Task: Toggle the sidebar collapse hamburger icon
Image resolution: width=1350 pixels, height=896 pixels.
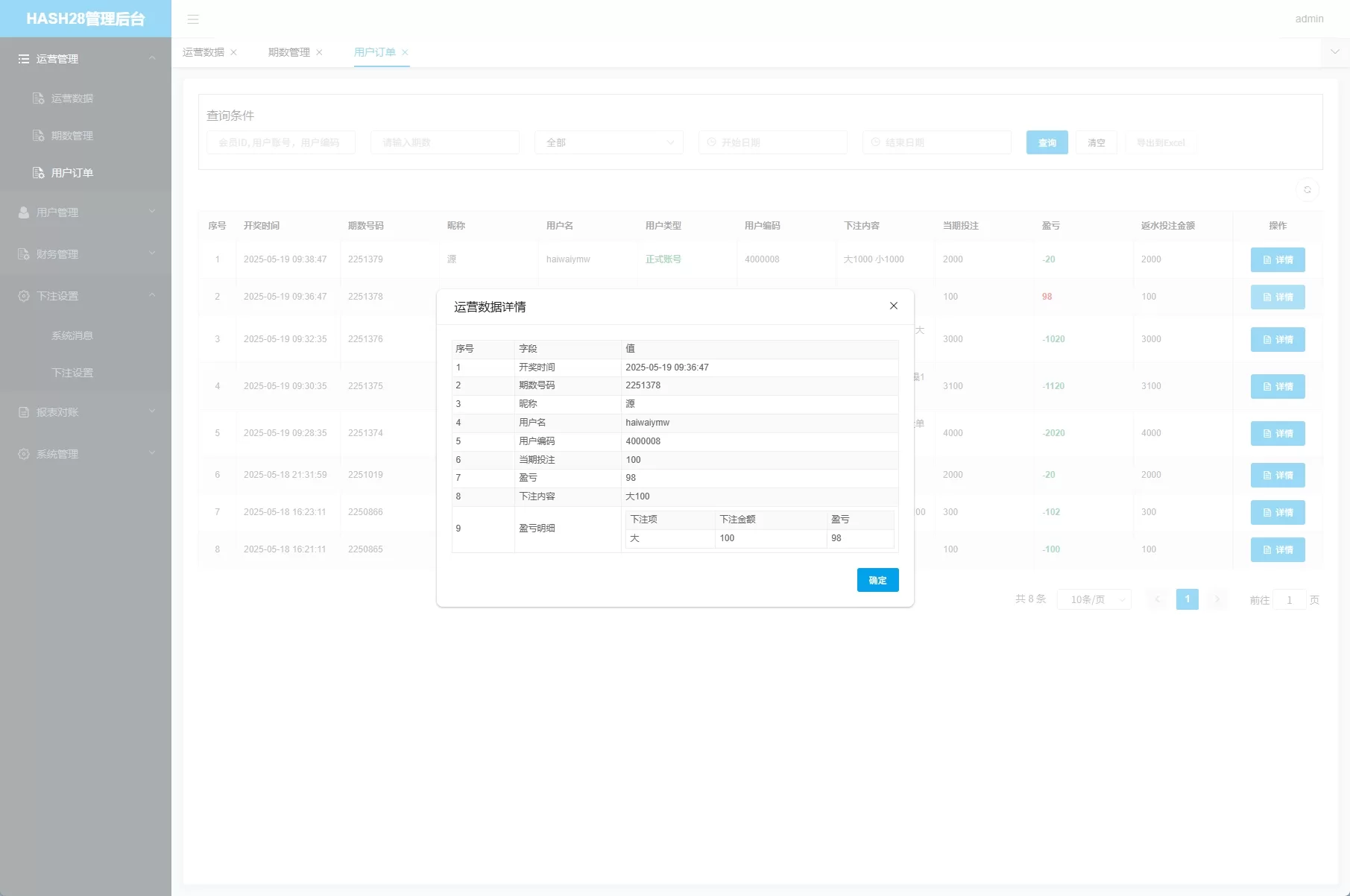Action: tap(193, 19)
